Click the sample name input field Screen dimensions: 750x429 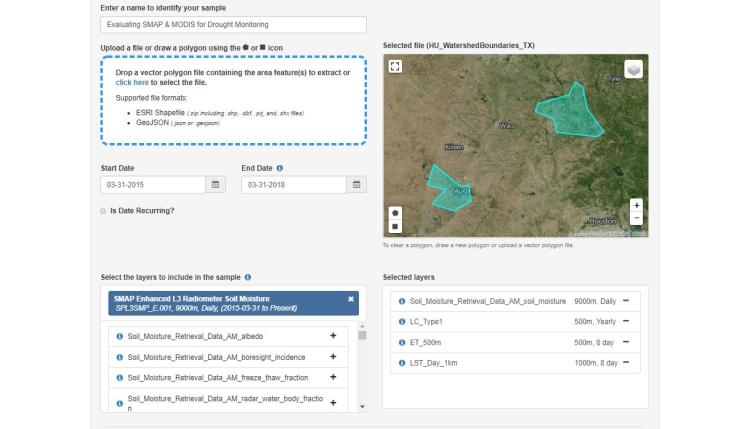pos(233,24)
